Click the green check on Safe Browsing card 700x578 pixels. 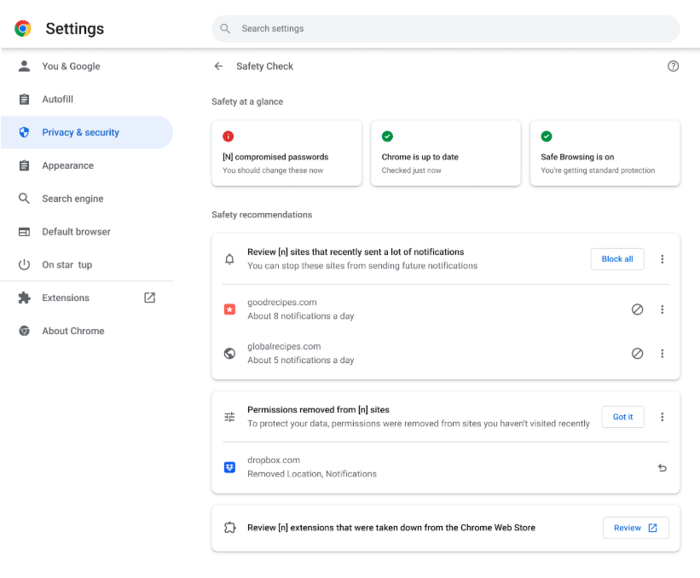[546, 136]
